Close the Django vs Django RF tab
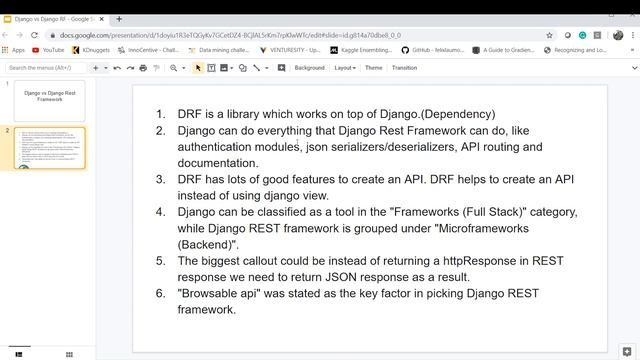 point(102,19)
